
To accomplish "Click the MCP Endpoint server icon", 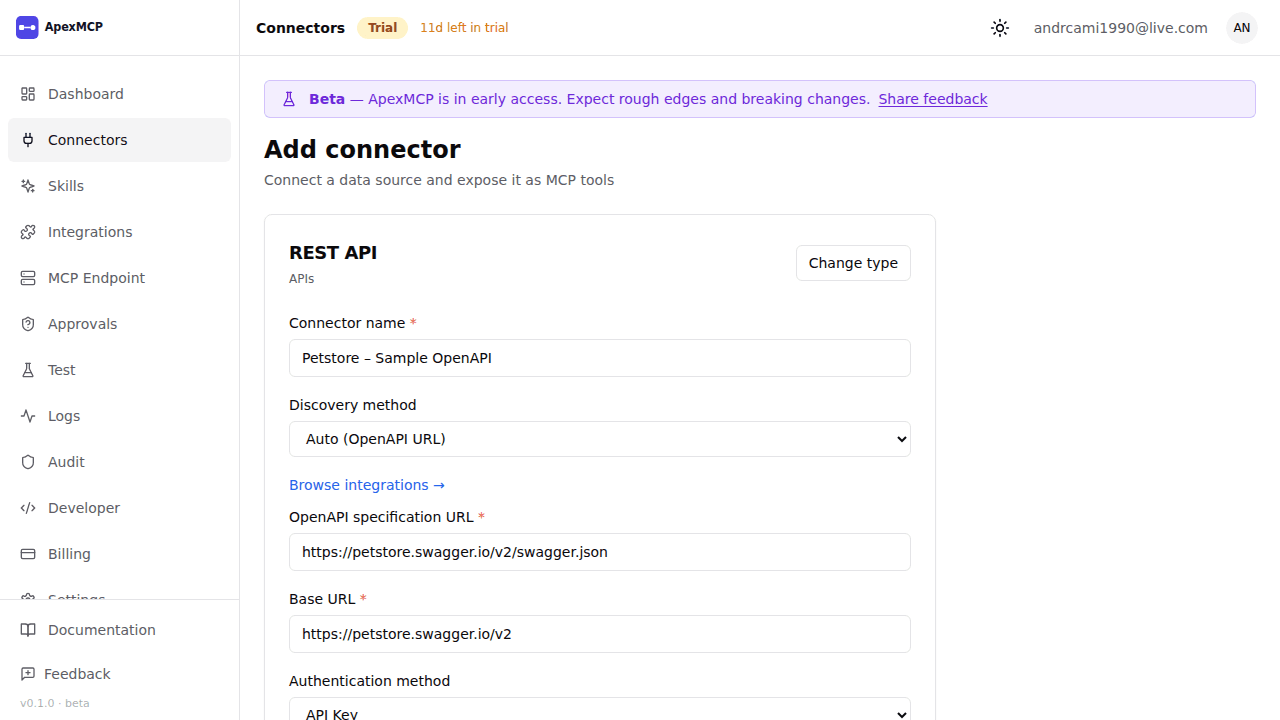I will [28, 278].
